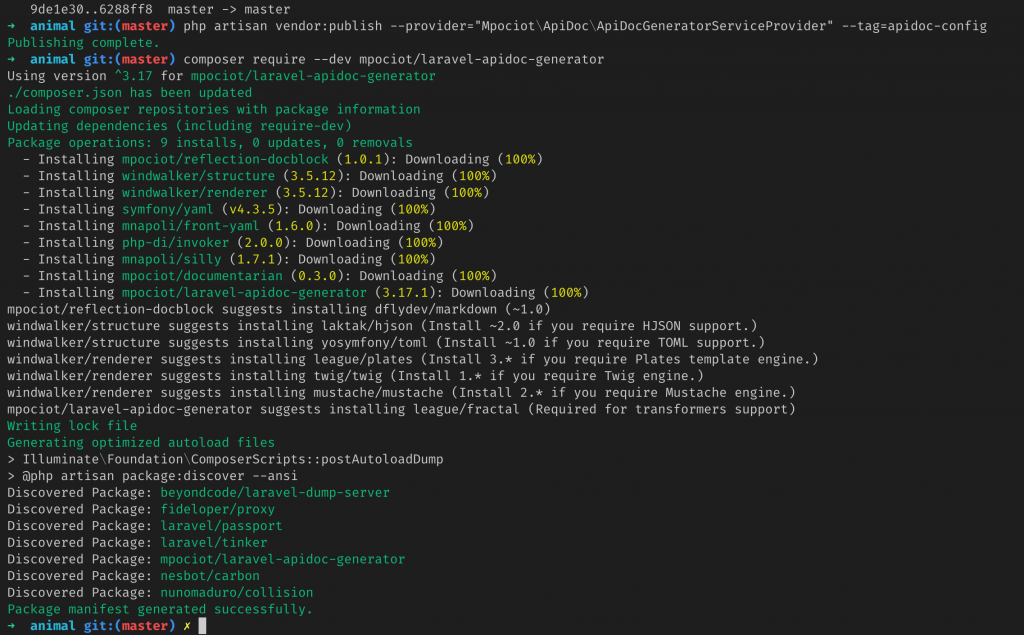Click 'php artisan vendor:publish' command text
This screenshot has width=1024, height=635.
(283, 26)
